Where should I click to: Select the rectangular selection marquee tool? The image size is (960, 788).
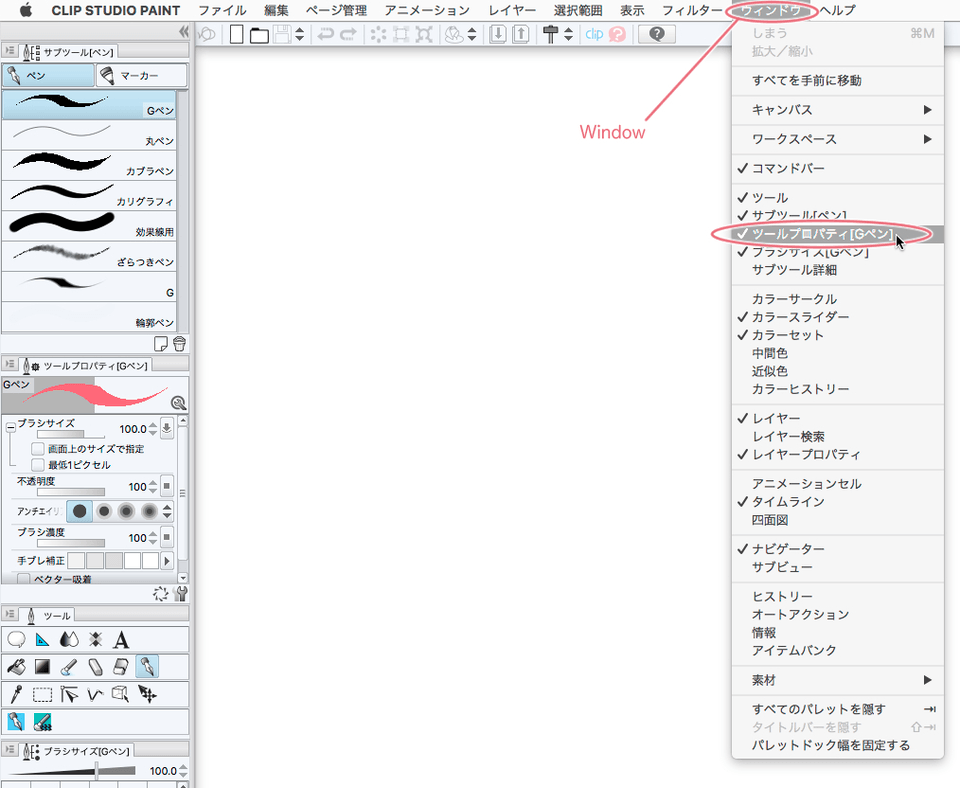point(43,694)
